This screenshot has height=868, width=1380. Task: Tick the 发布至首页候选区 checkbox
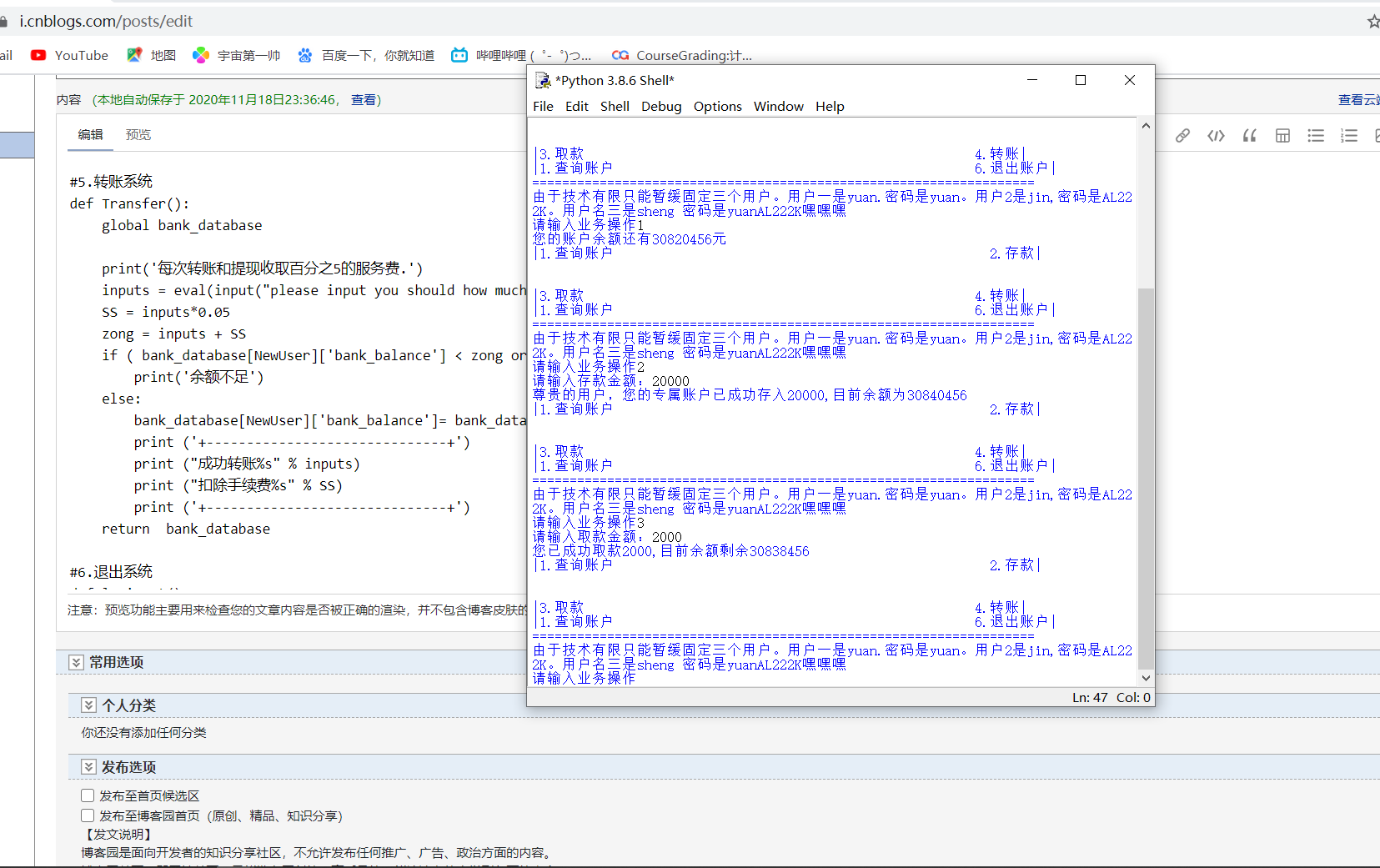point(88,795)
